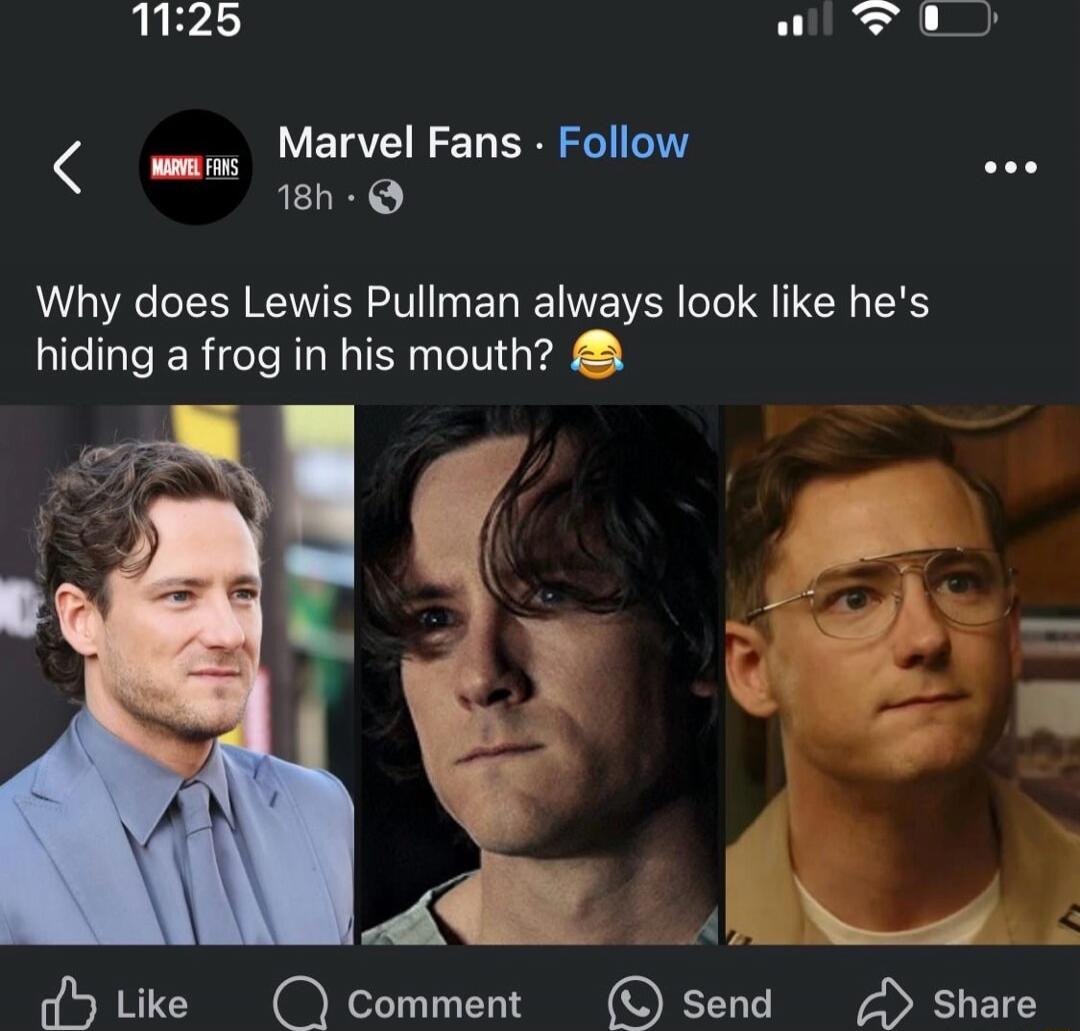Open the three-dot post options menu

pos(1010,167)
